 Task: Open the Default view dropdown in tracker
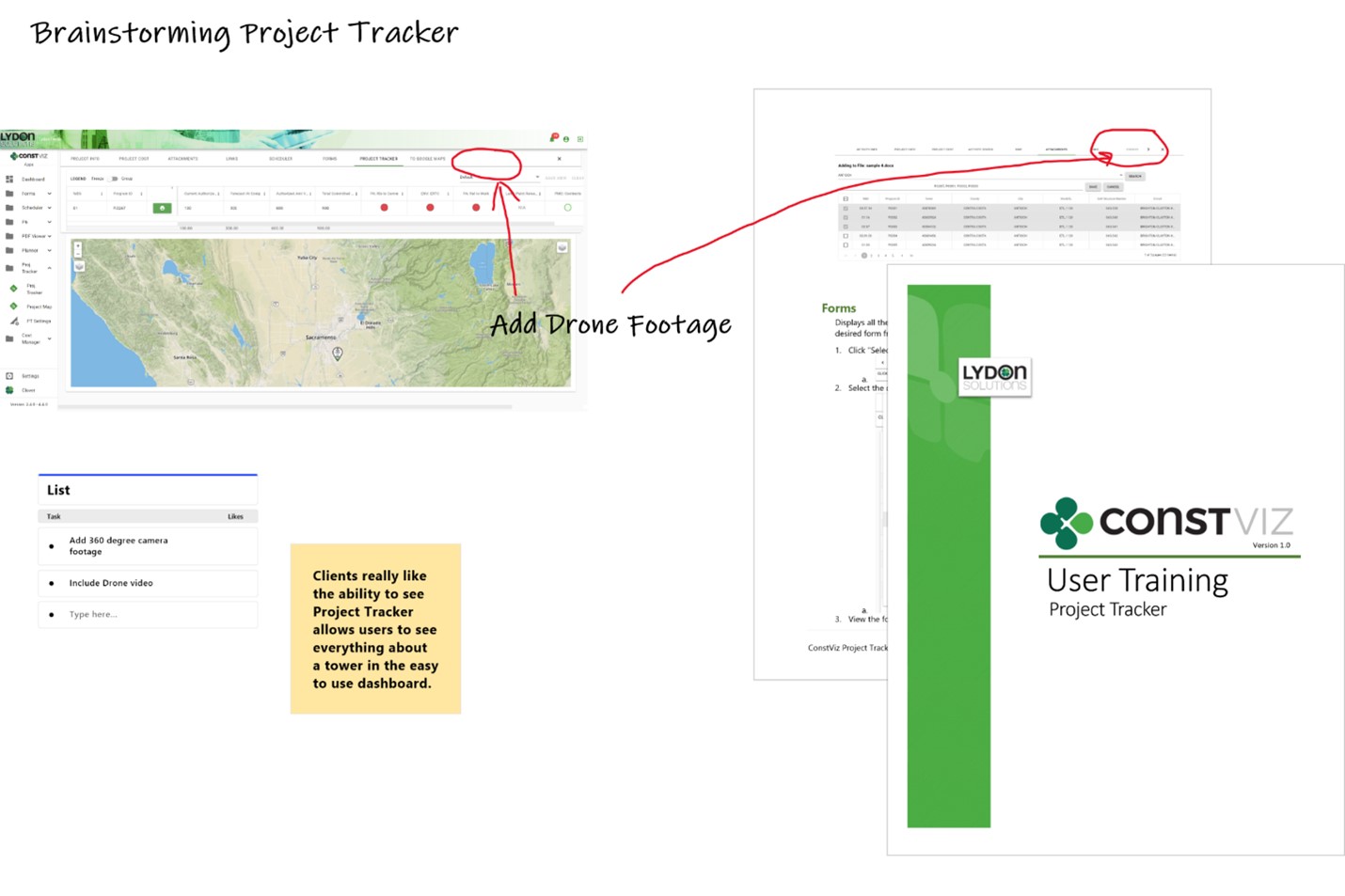pos(499,178)
